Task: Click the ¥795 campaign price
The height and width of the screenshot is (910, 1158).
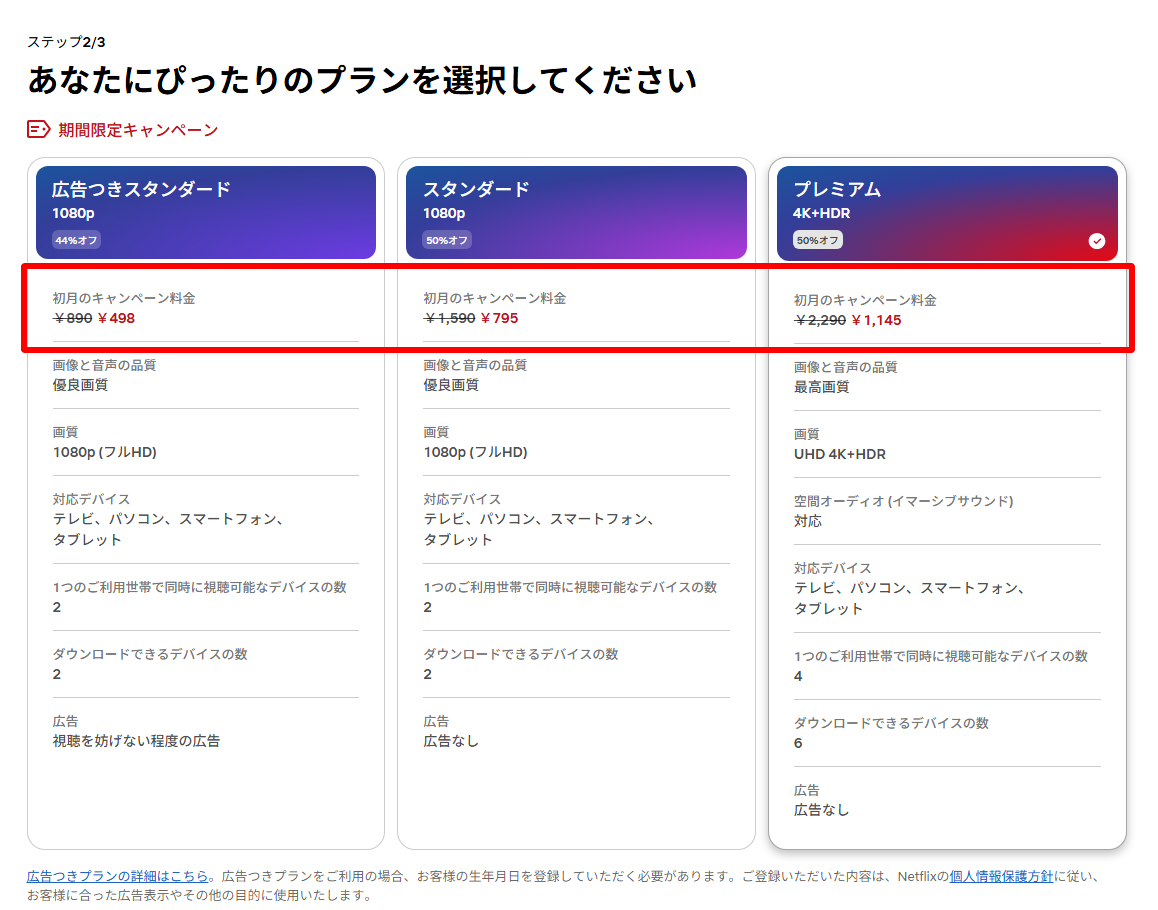Action: (499, 318)
